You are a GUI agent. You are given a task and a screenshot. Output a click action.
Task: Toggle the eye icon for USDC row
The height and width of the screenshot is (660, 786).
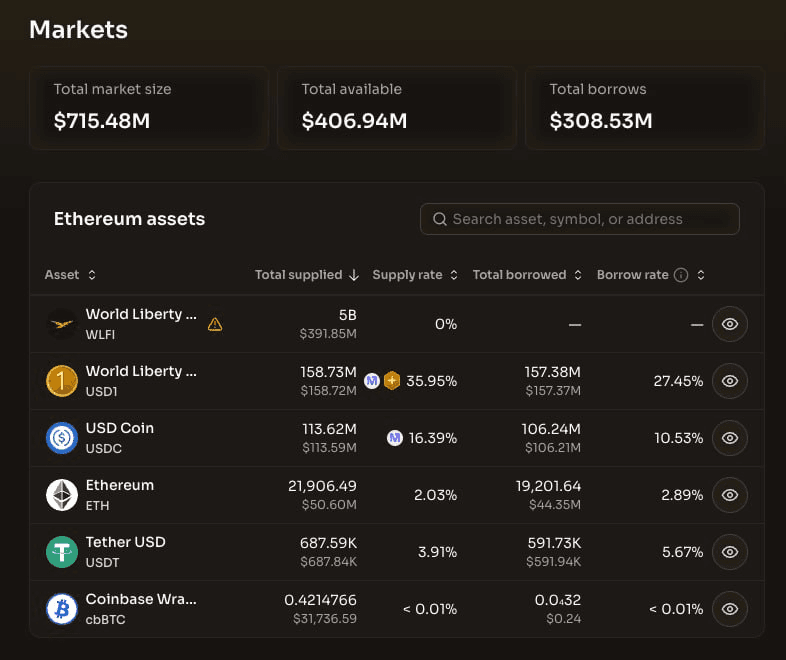[730, 438]
